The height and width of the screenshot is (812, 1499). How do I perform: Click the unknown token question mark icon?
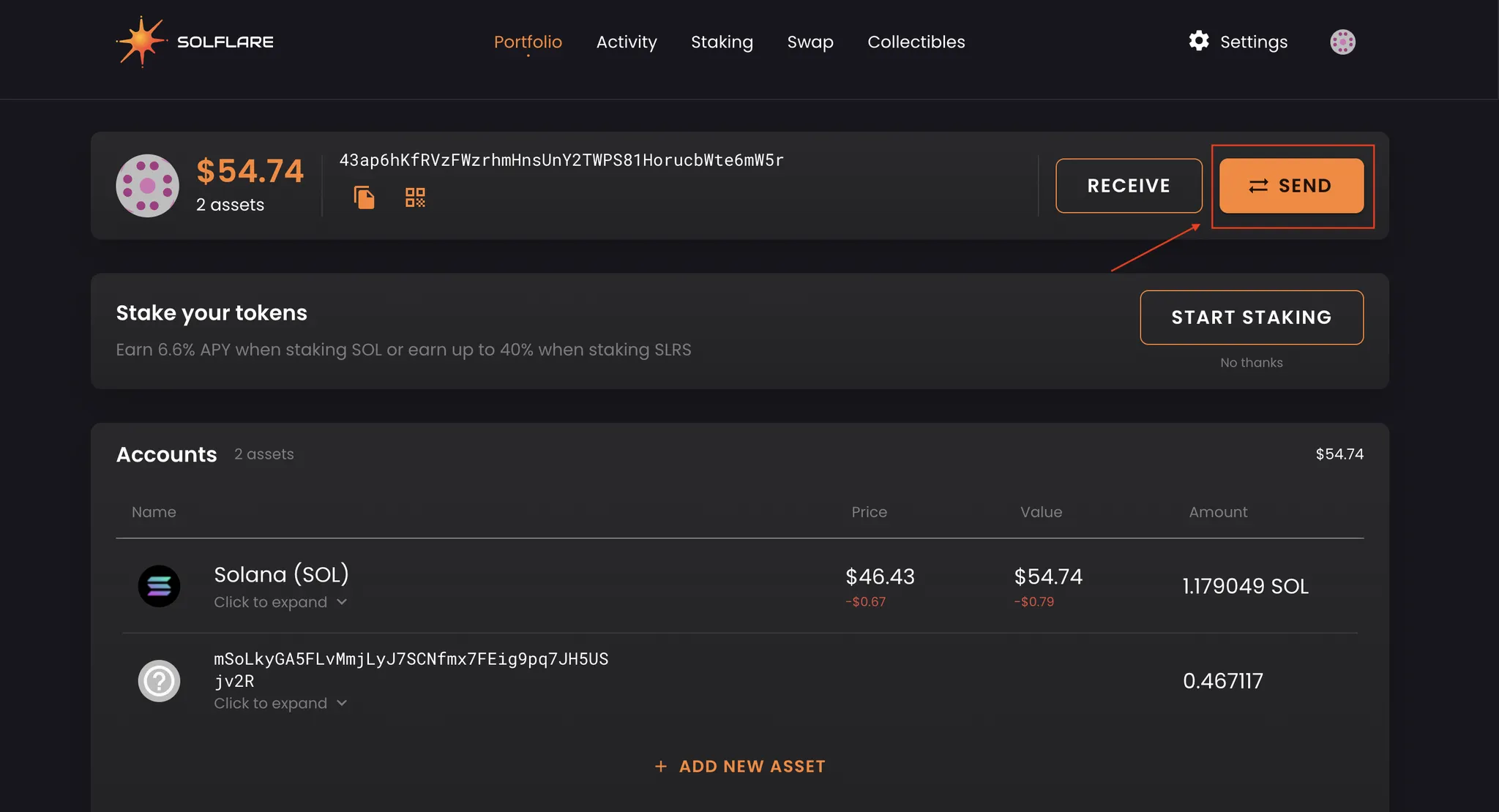(159, 681)
